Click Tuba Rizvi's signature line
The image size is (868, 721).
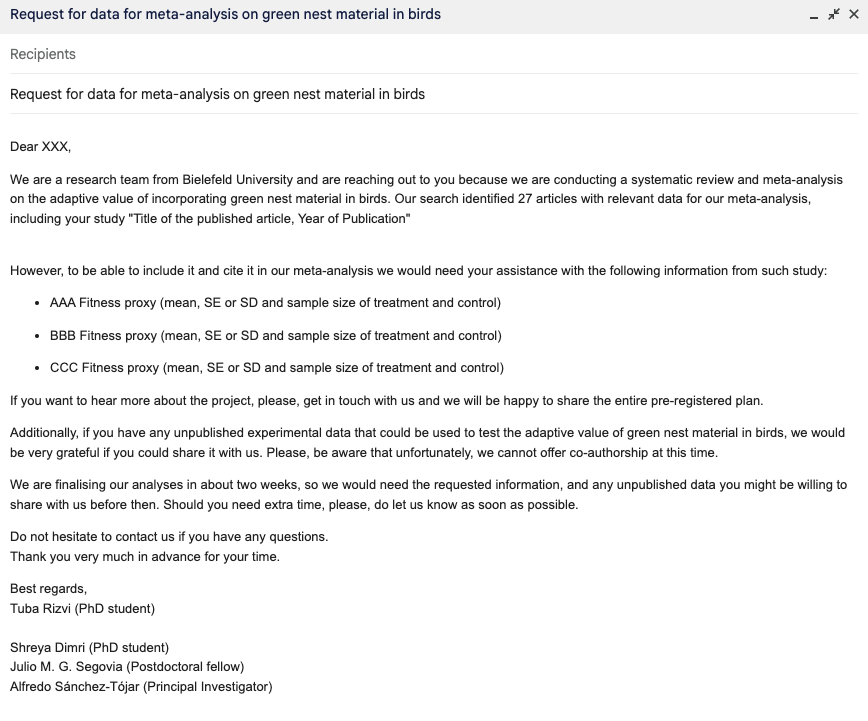[82, 608]
